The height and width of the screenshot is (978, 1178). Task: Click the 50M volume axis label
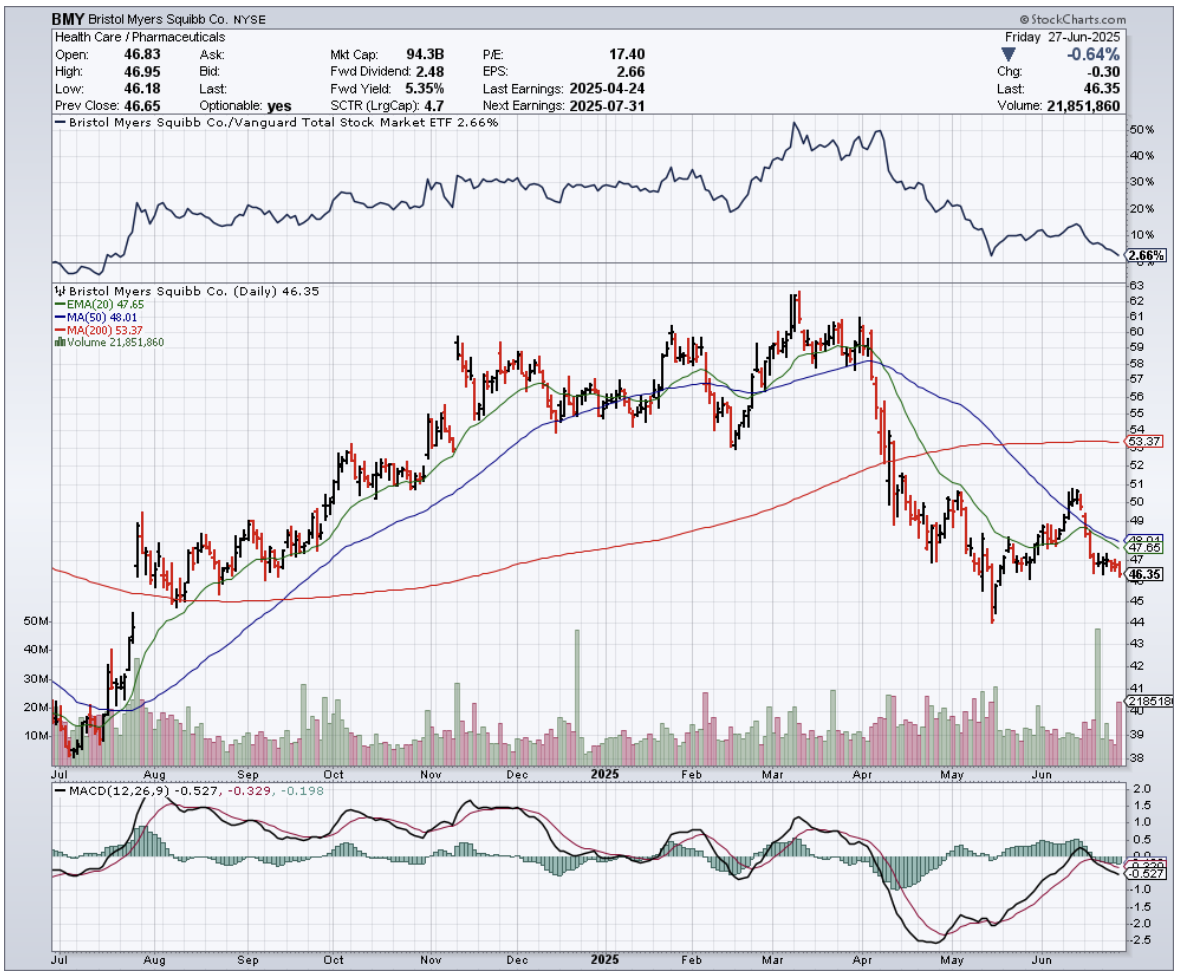pyautogui.click(x=37, y=621)
